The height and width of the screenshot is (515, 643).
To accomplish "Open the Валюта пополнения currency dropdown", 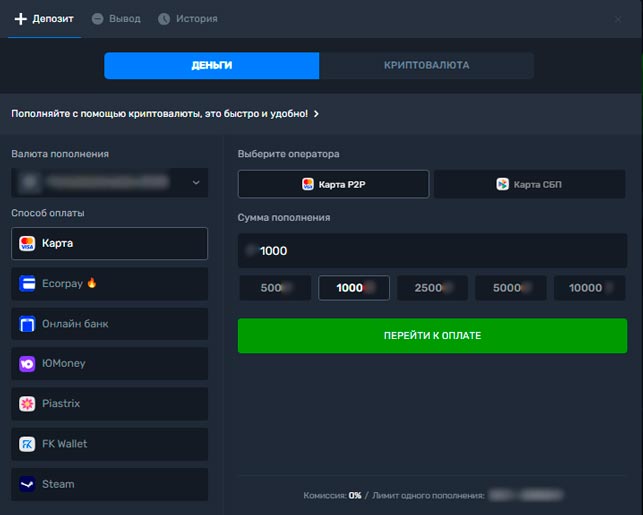I will [109, 182].
